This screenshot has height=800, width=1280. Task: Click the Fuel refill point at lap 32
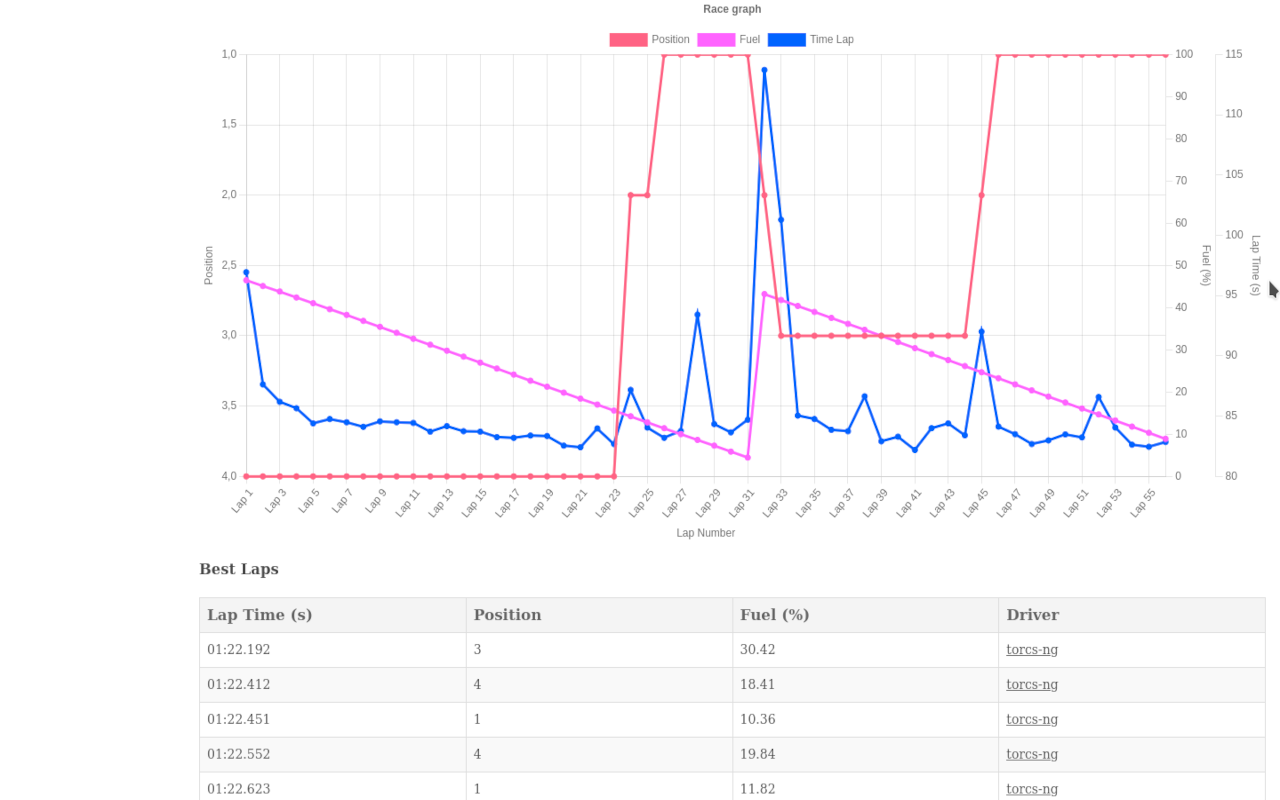(x=765, y=294)
